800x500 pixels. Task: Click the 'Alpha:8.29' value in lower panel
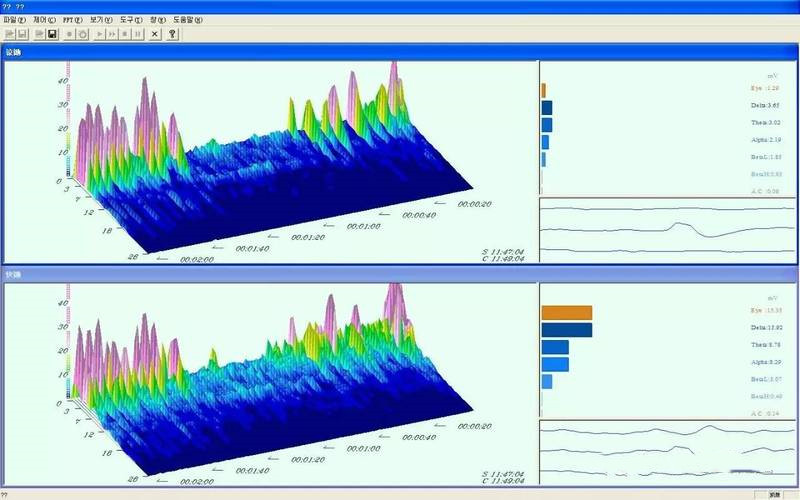[x=766, y=362]
